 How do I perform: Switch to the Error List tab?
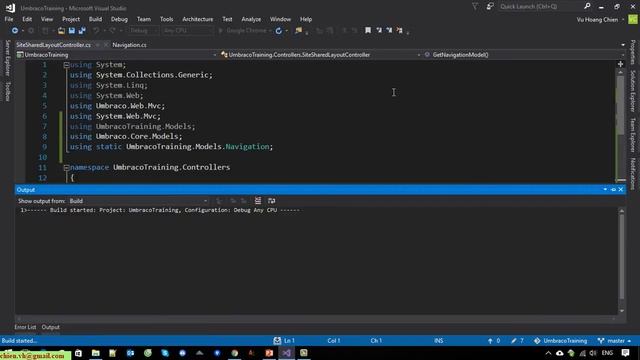[25, 327]
